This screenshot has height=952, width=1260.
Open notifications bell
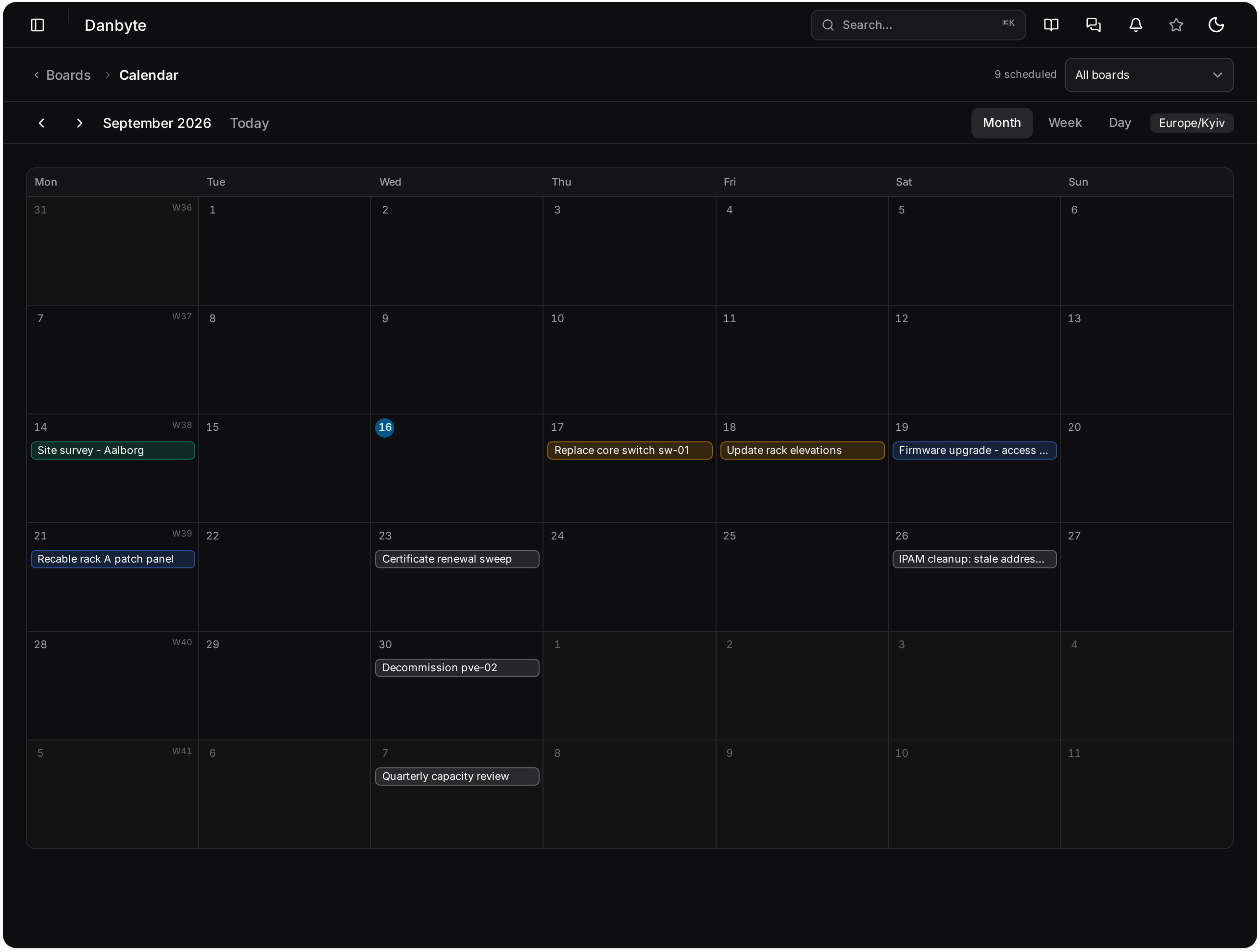[x=1135, y=25]
